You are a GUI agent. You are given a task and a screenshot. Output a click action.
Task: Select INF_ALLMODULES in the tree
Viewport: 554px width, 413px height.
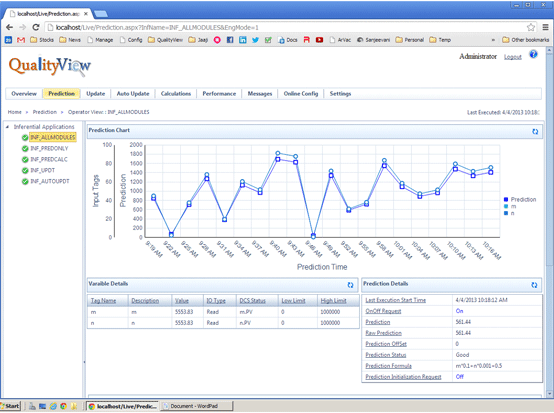(x=53, y=137)
